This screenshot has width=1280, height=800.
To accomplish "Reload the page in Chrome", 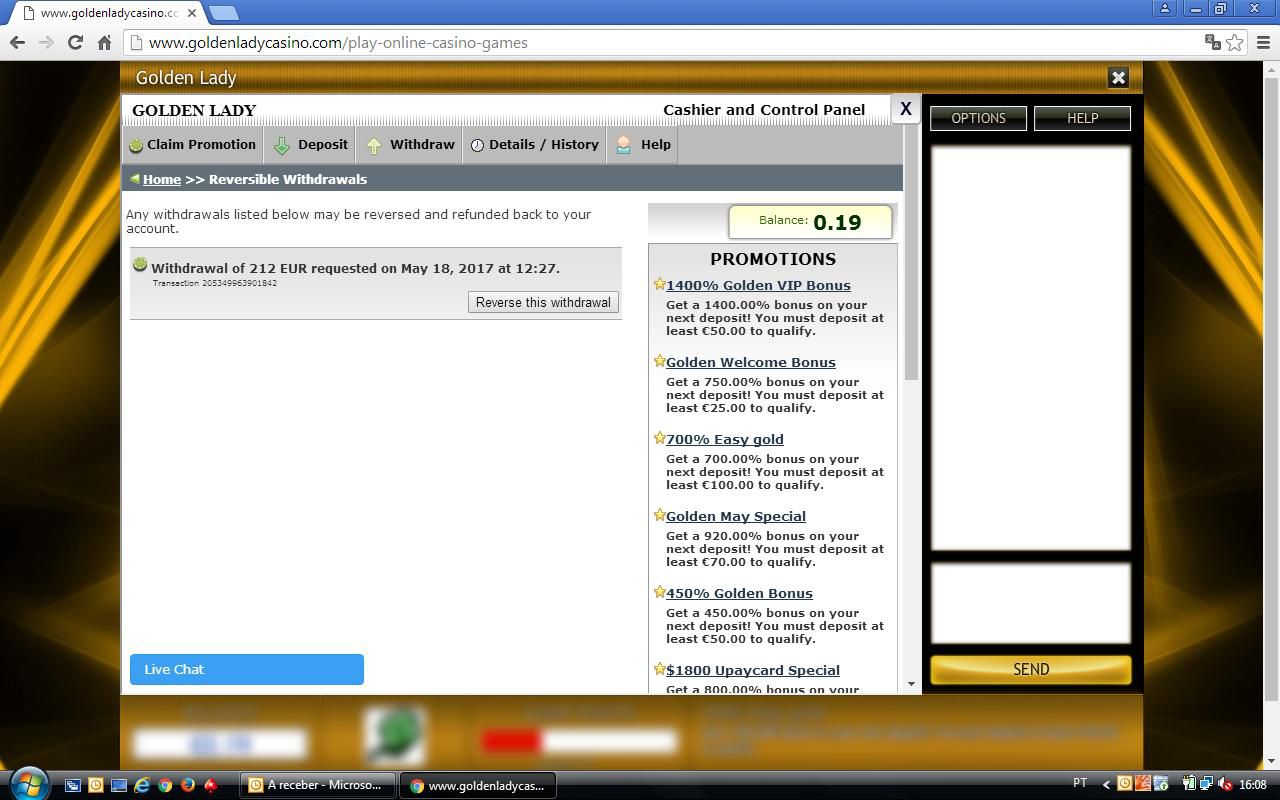I will click(x=75, y=42).
